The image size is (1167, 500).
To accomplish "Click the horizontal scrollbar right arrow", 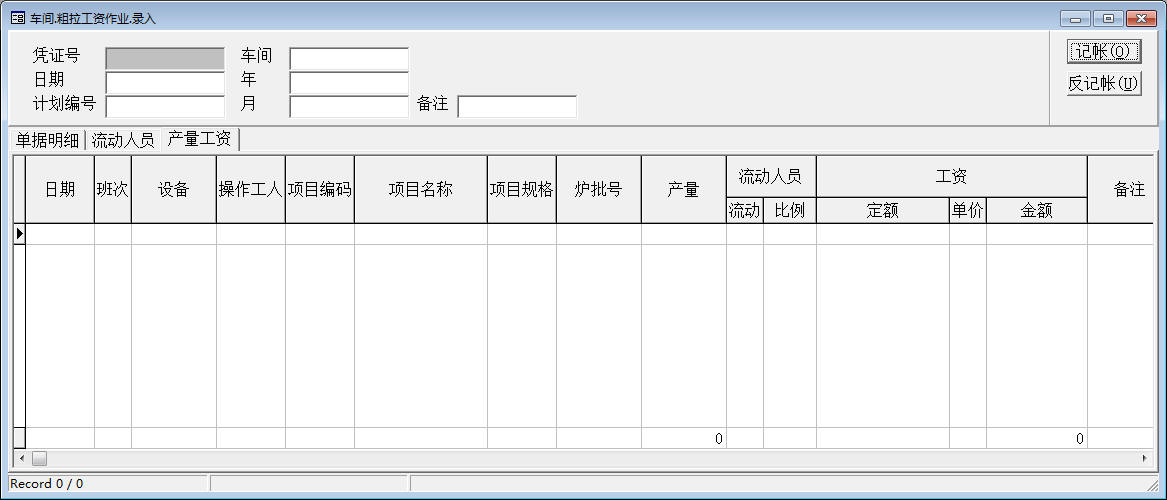I will pos(1146,458).
